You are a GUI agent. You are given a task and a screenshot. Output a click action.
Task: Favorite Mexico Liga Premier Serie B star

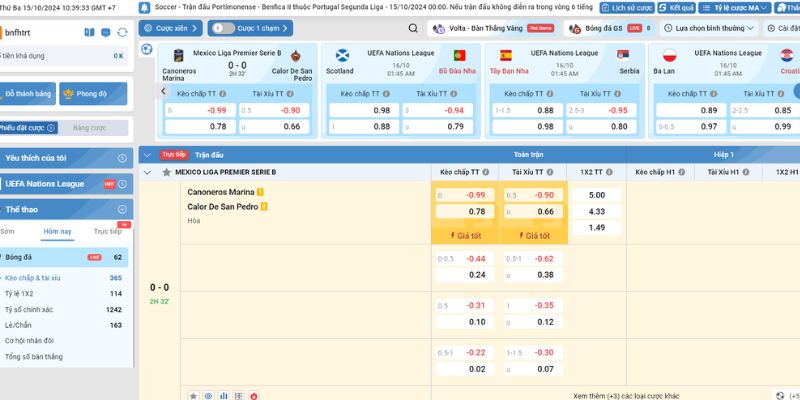click(x=166, y=172)
